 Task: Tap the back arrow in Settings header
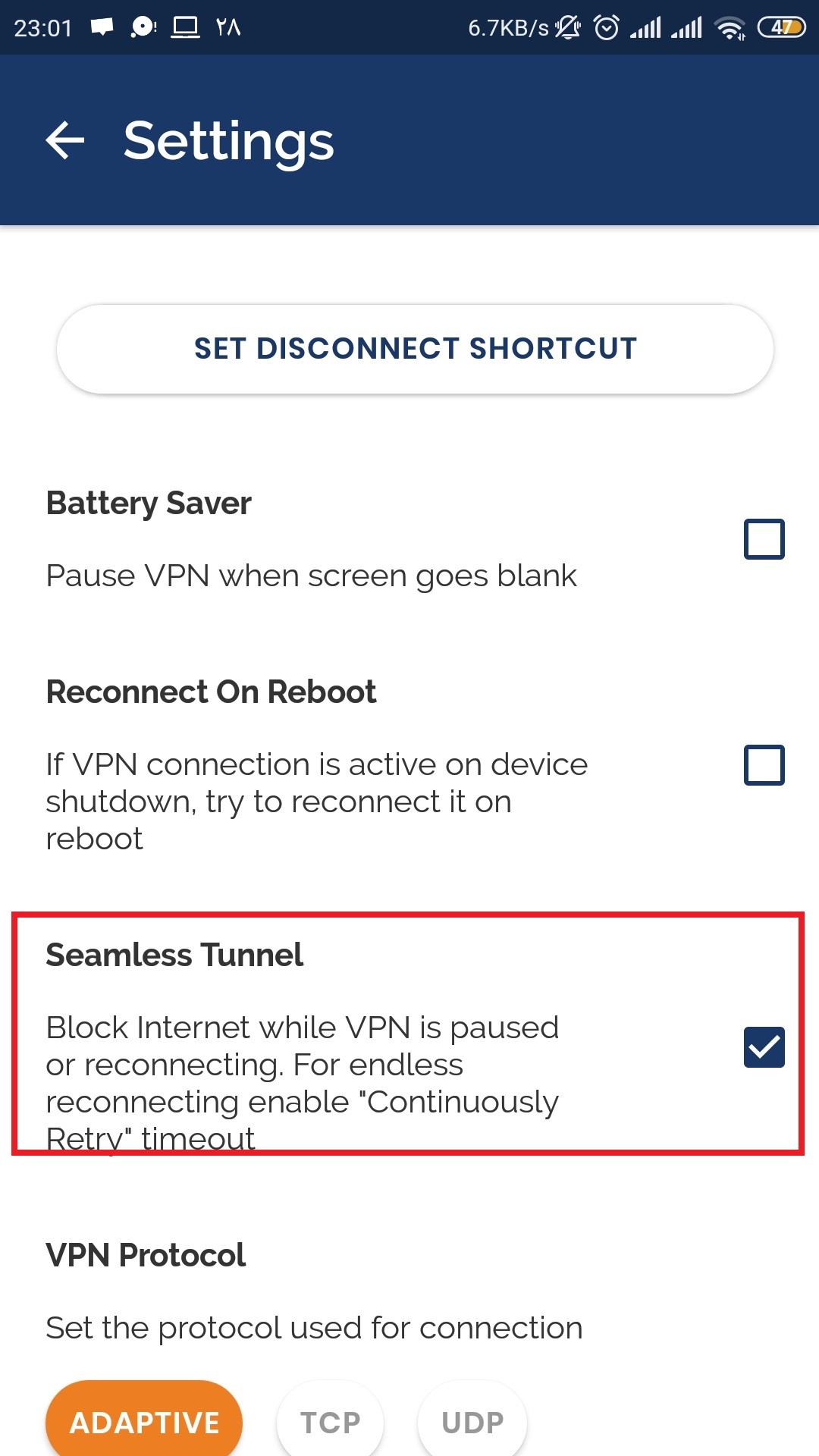65,141
